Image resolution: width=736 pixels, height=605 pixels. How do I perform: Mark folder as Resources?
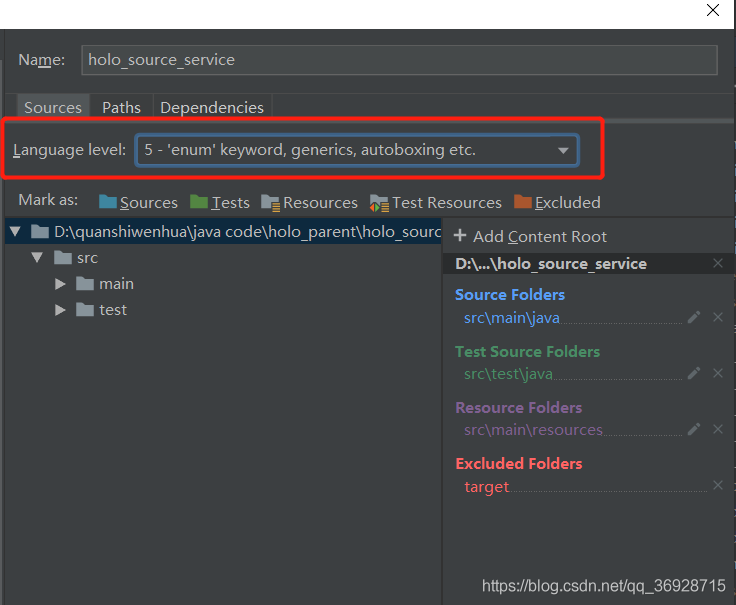coord(309,202)
